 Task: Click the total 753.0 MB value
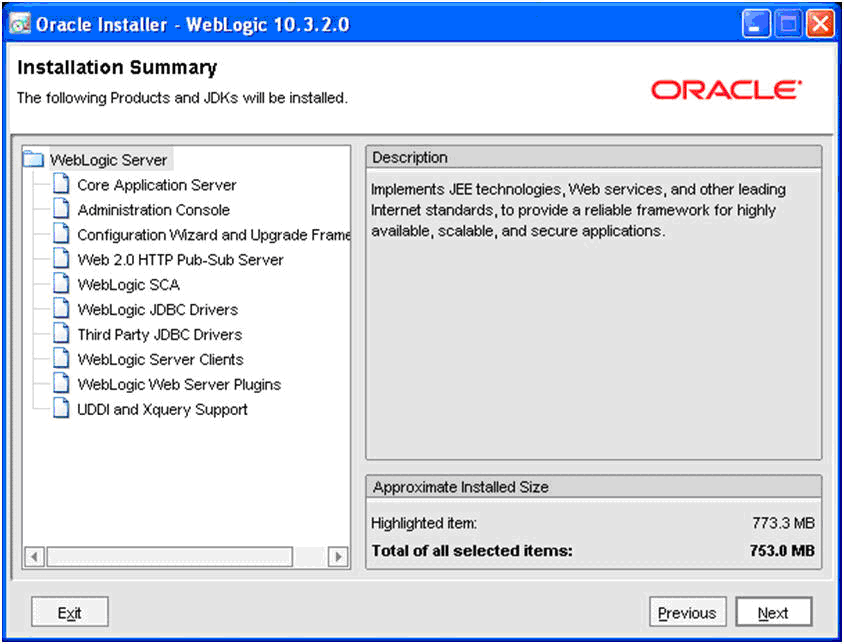782,551
